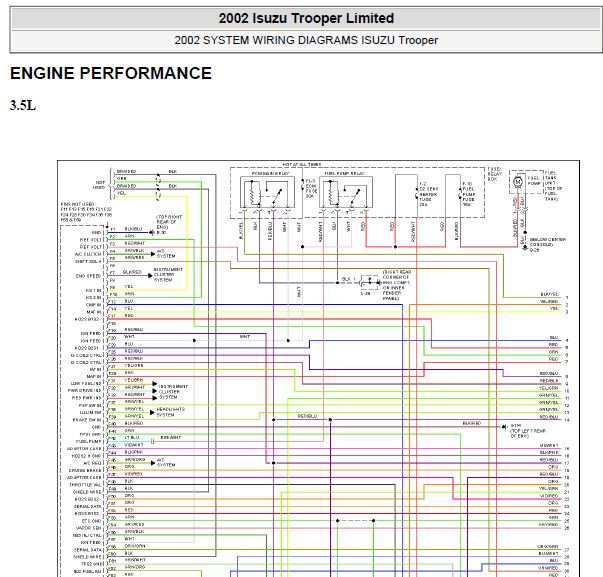Image resolution: width=603 pixels, height=577 pixels.
Task: Click the "2002 SYSTEM WIRING DIAGRAMS ISUZU Trooper" subtitle
Action: [x=306, y=40]
